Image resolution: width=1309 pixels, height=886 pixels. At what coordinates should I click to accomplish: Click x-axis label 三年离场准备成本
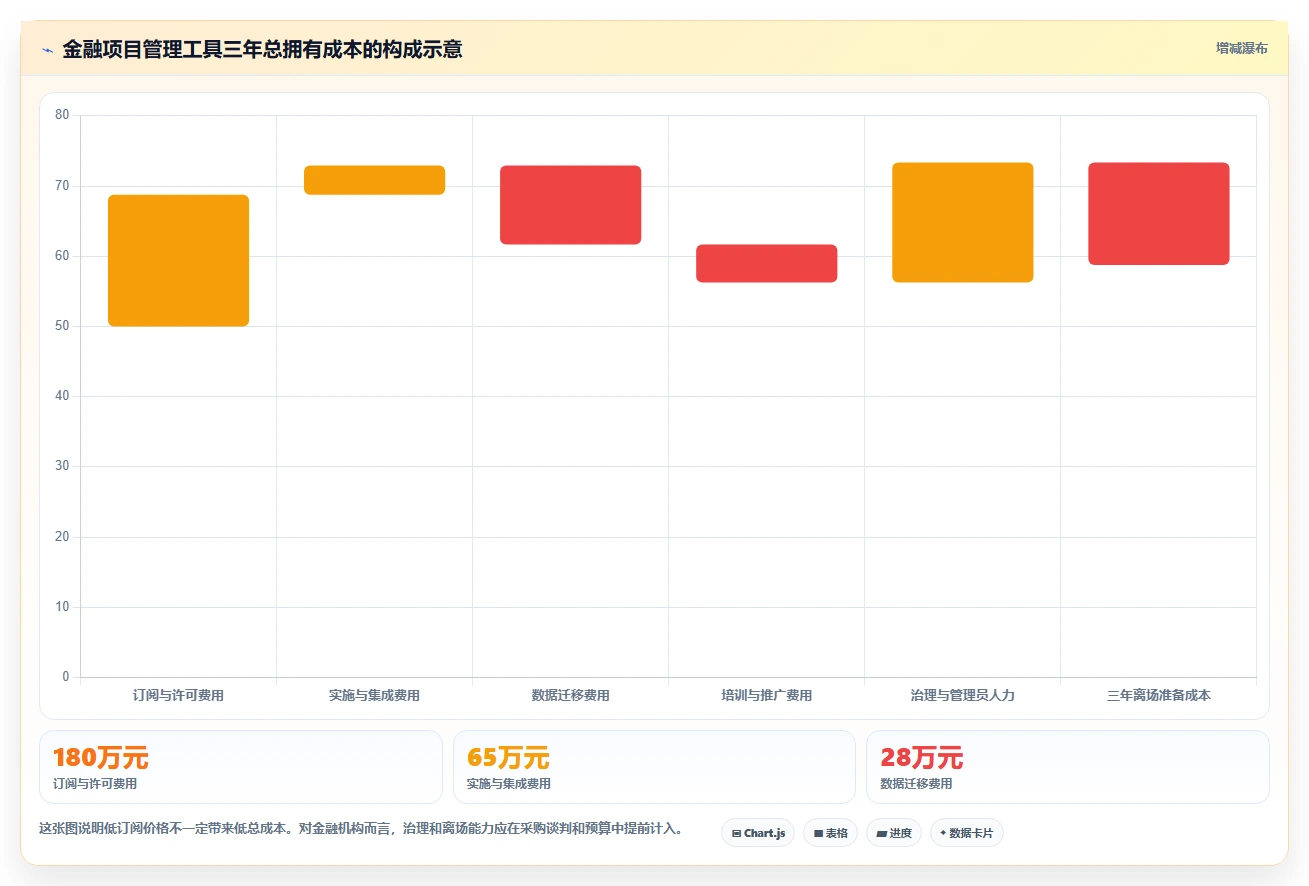click(x=1158, y=695)
